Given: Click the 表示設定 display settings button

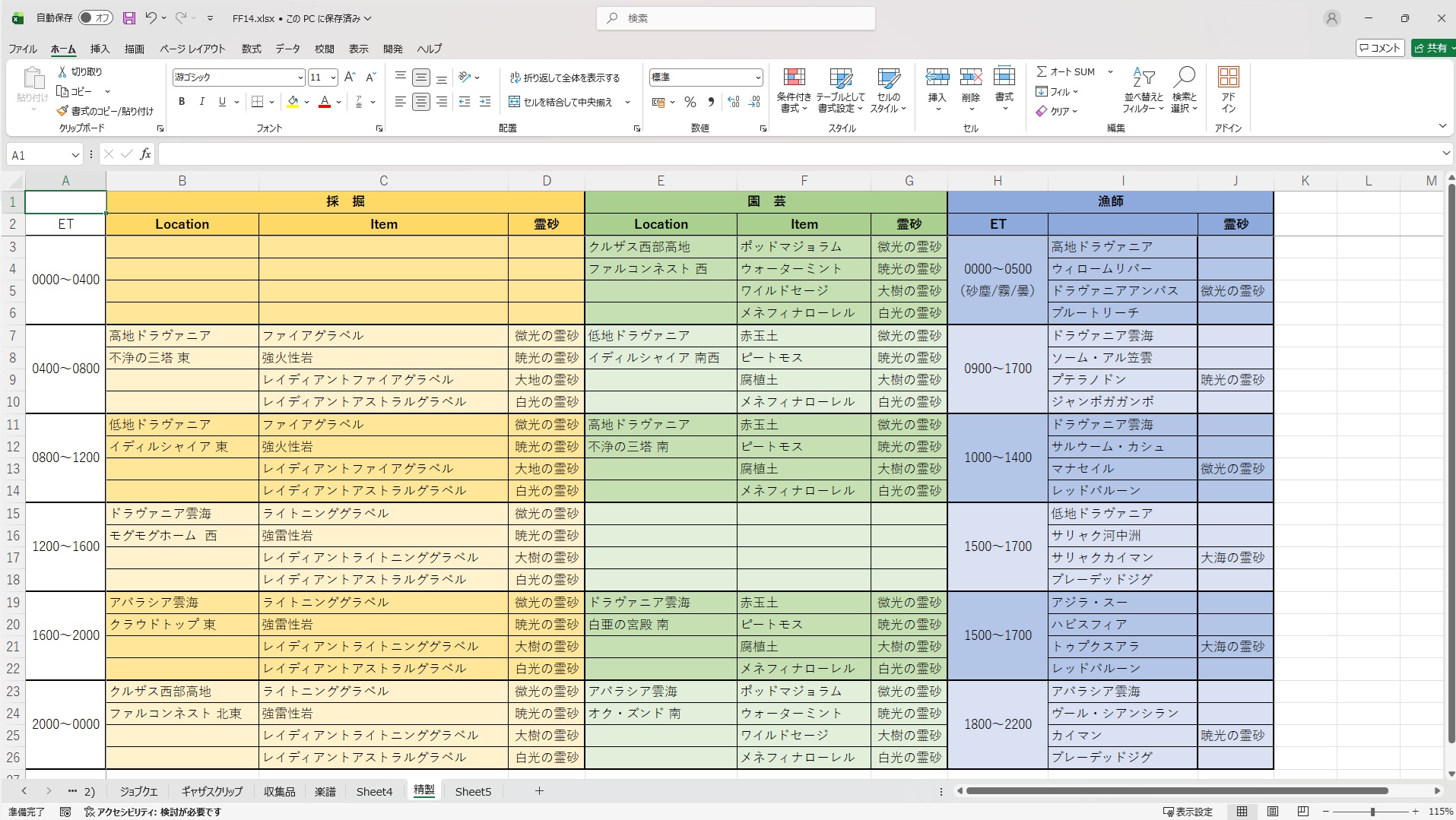Looking at the screenshot, I should pyautogui.click(x=1188, y=812).
